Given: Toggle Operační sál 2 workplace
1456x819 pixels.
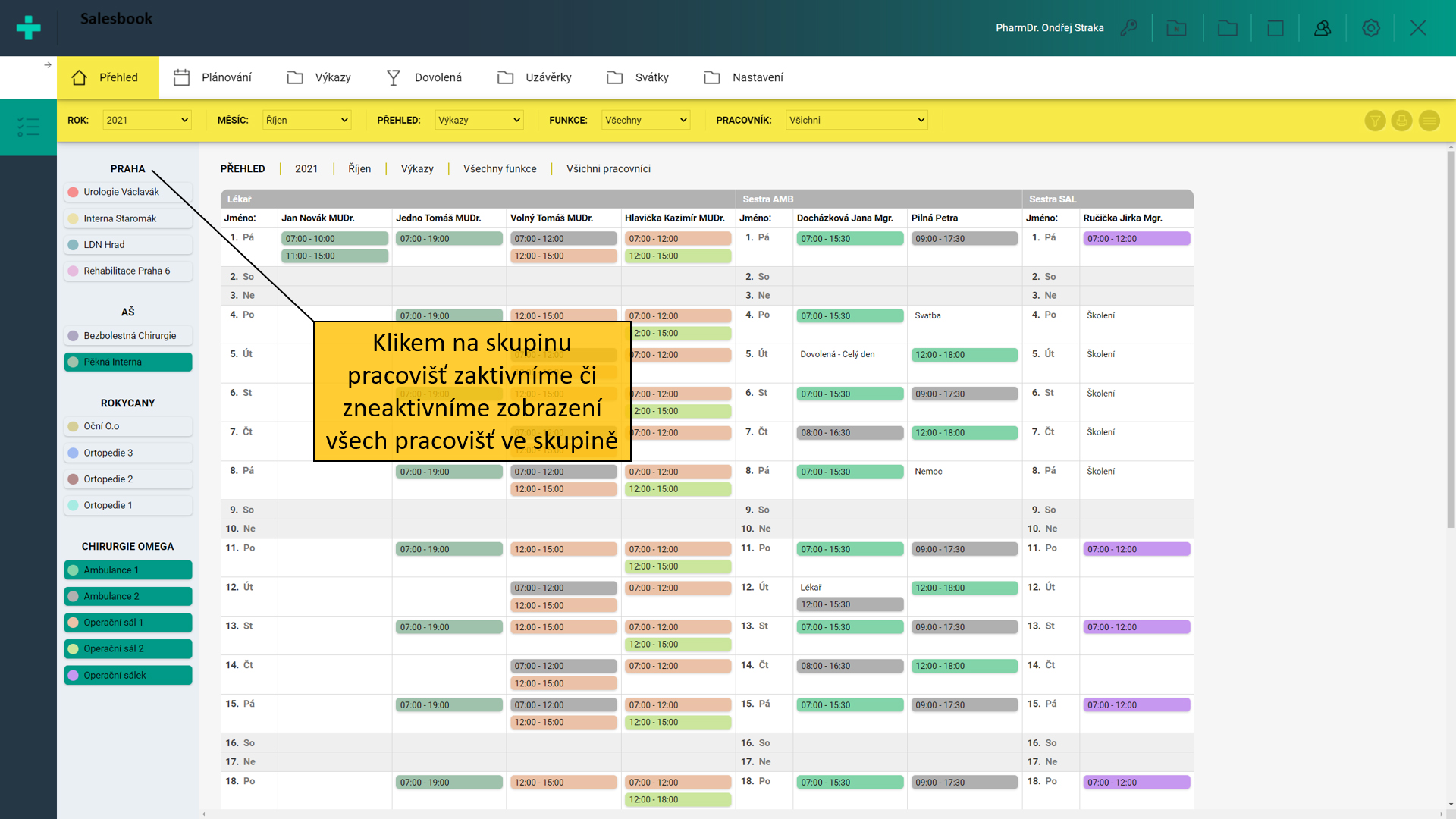Looking at the screenshot, I should pos(128,648).
